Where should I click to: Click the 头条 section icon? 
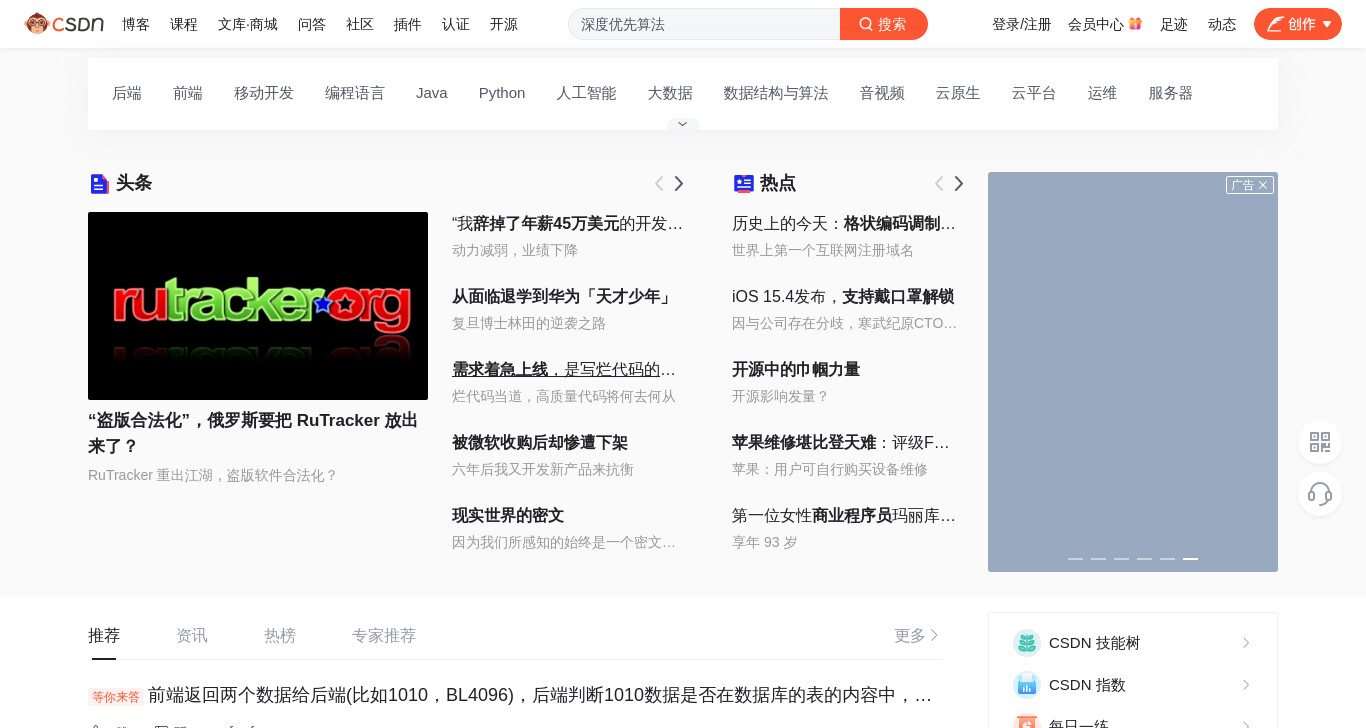[99, 183]
